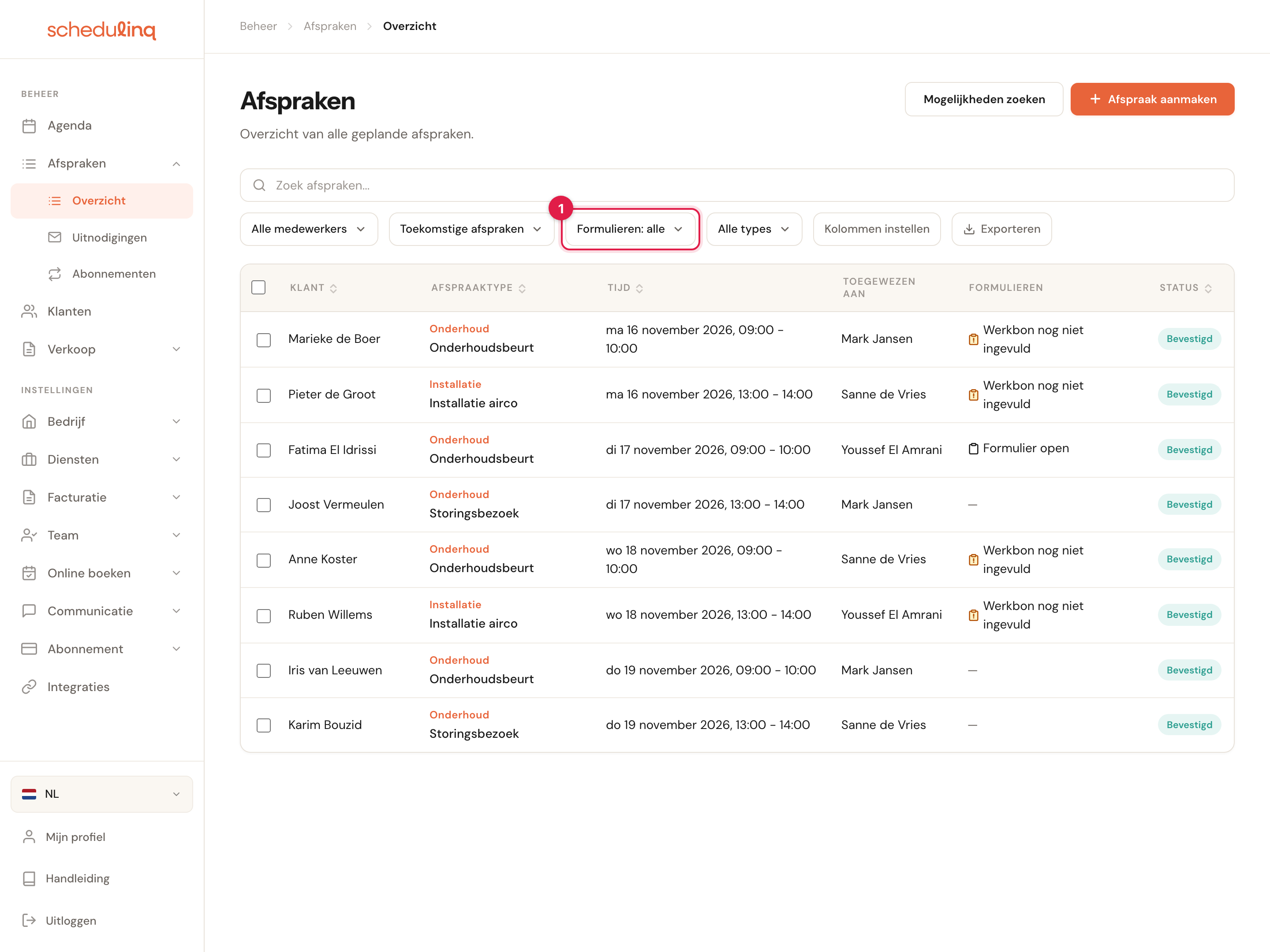Click the Mijn profiel person icon
Image resolution: width=1270 pixels, height=952 pixels.
(29, 837)
